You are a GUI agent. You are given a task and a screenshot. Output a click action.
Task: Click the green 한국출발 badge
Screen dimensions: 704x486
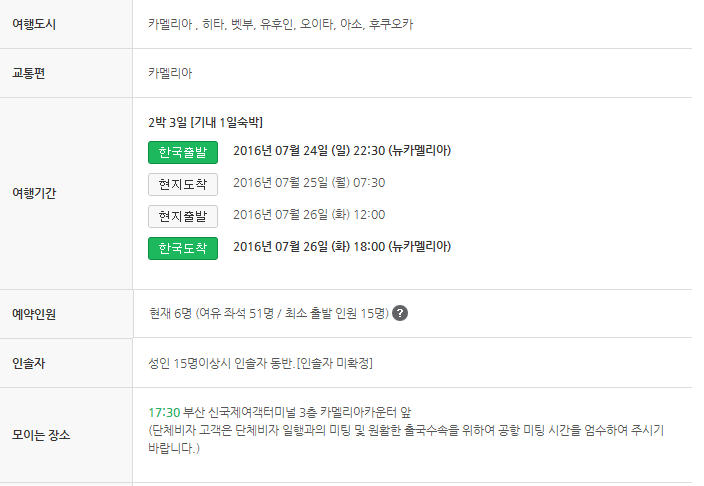click(183, 152)
